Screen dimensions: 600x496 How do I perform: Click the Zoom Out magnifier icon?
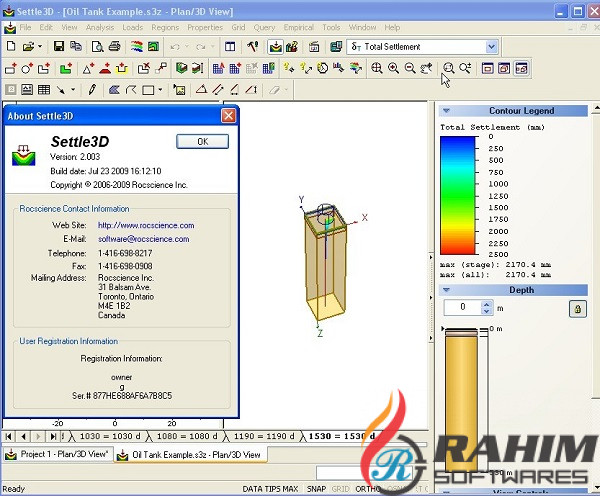pos(410,69)
